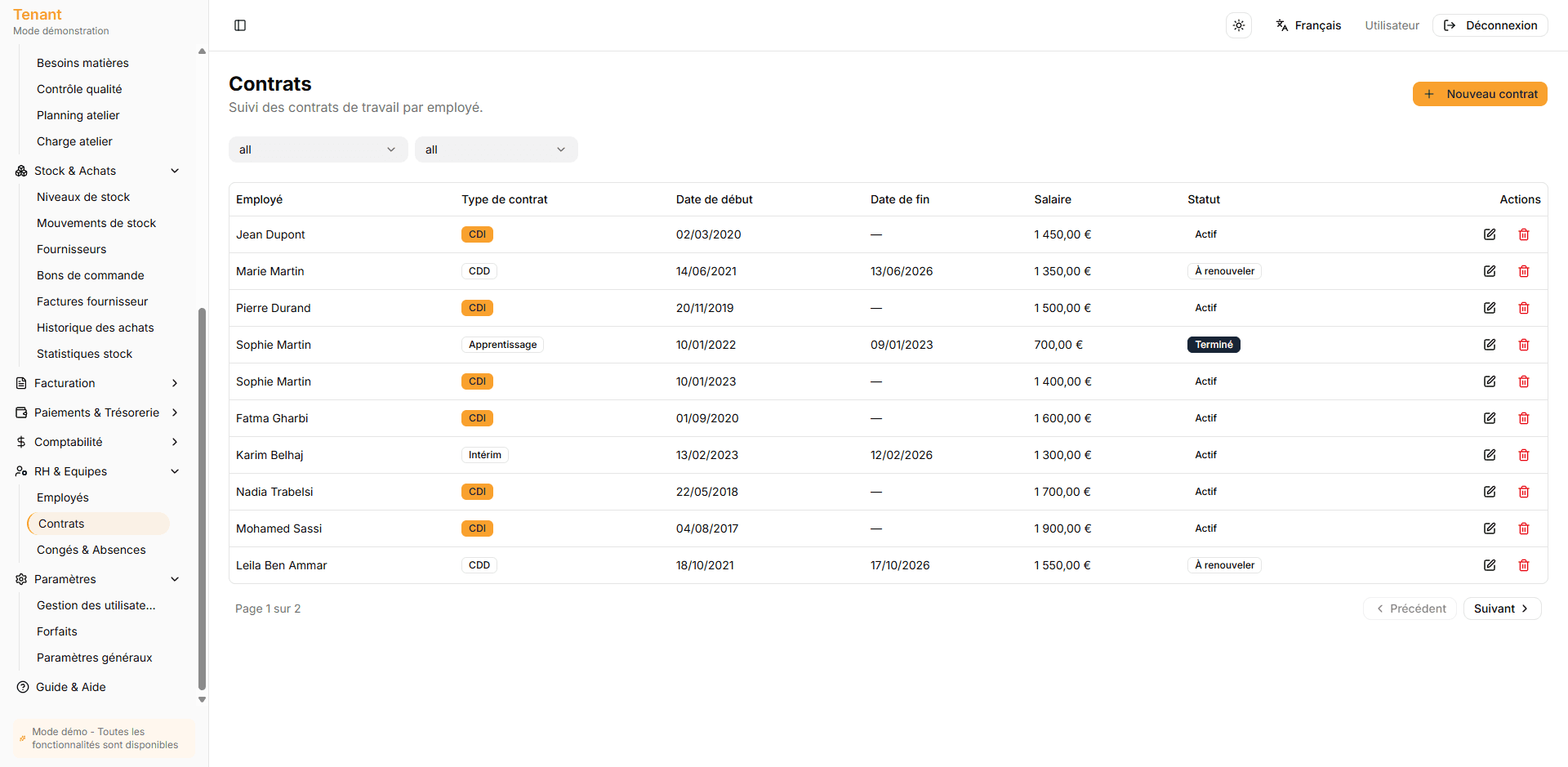This screenshot has width=1568, height=767.
Task: Edit Nadia Trabelsi's contract
Action: tap(1490, 492)
